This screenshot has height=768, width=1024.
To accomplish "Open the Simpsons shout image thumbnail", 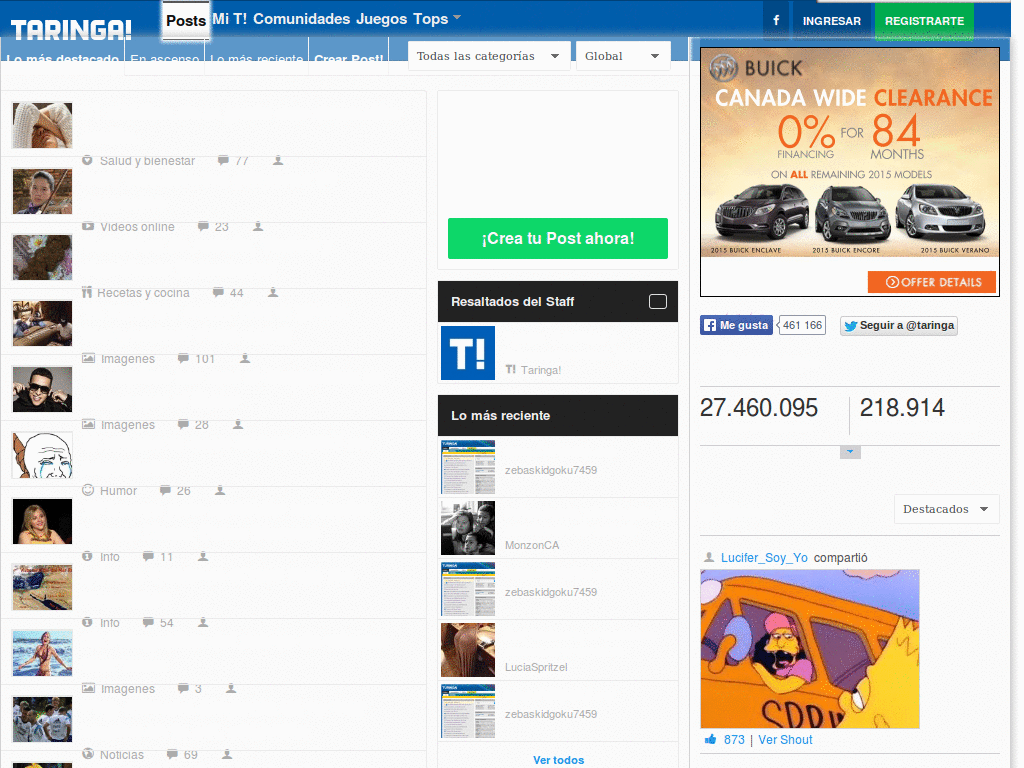I will [809, 649].
